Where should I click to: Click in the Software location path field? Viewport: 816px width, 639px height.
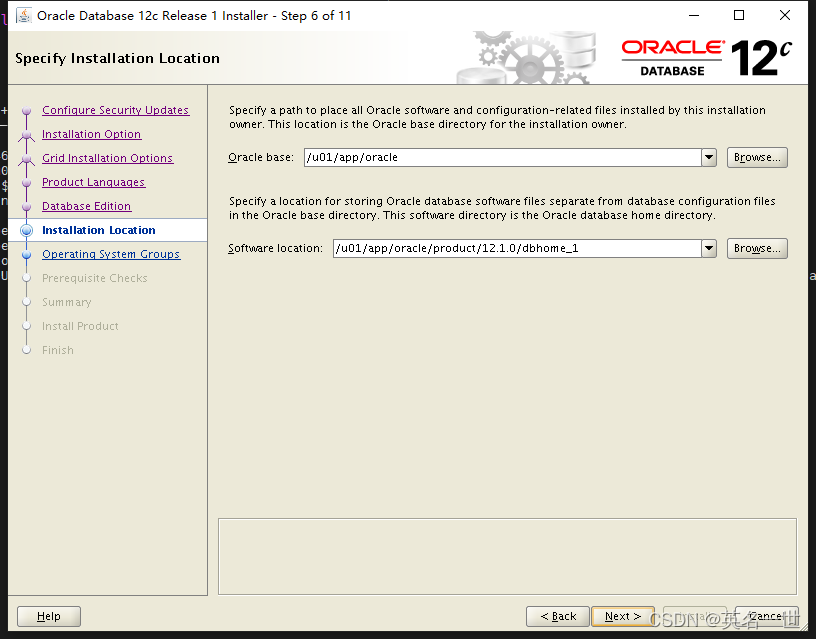[x=517, y=248]
